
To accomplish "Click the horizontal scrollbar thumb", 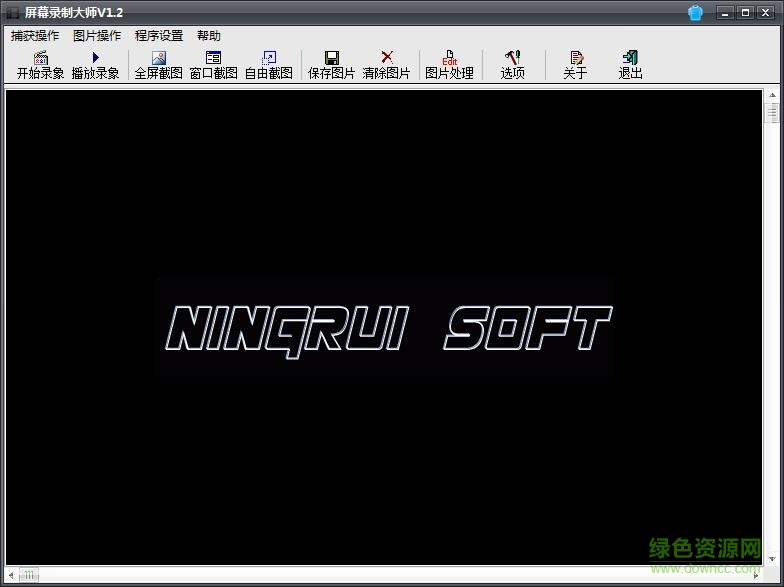I will [29, 576].
